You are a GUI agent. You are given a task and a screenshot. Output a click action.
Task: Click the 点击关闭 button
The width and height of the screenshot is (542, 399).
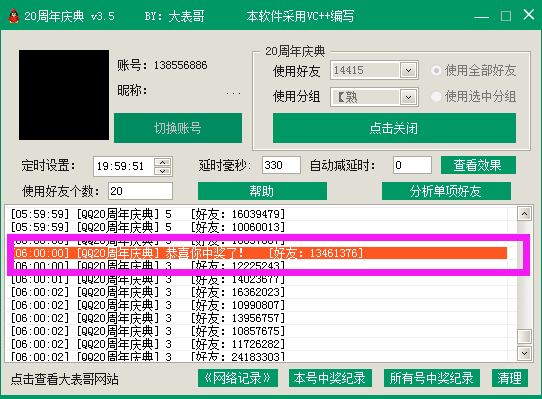(394, 128)
